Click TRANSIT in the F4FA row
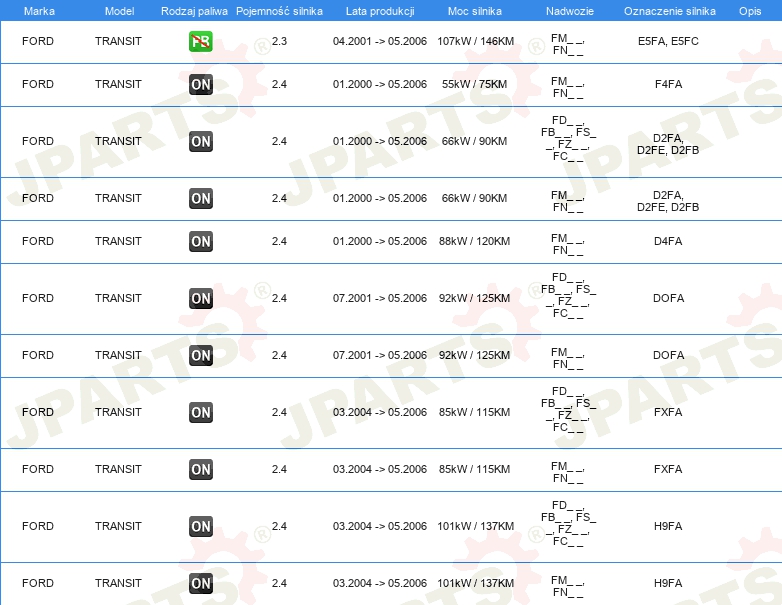 pos(118,84)
